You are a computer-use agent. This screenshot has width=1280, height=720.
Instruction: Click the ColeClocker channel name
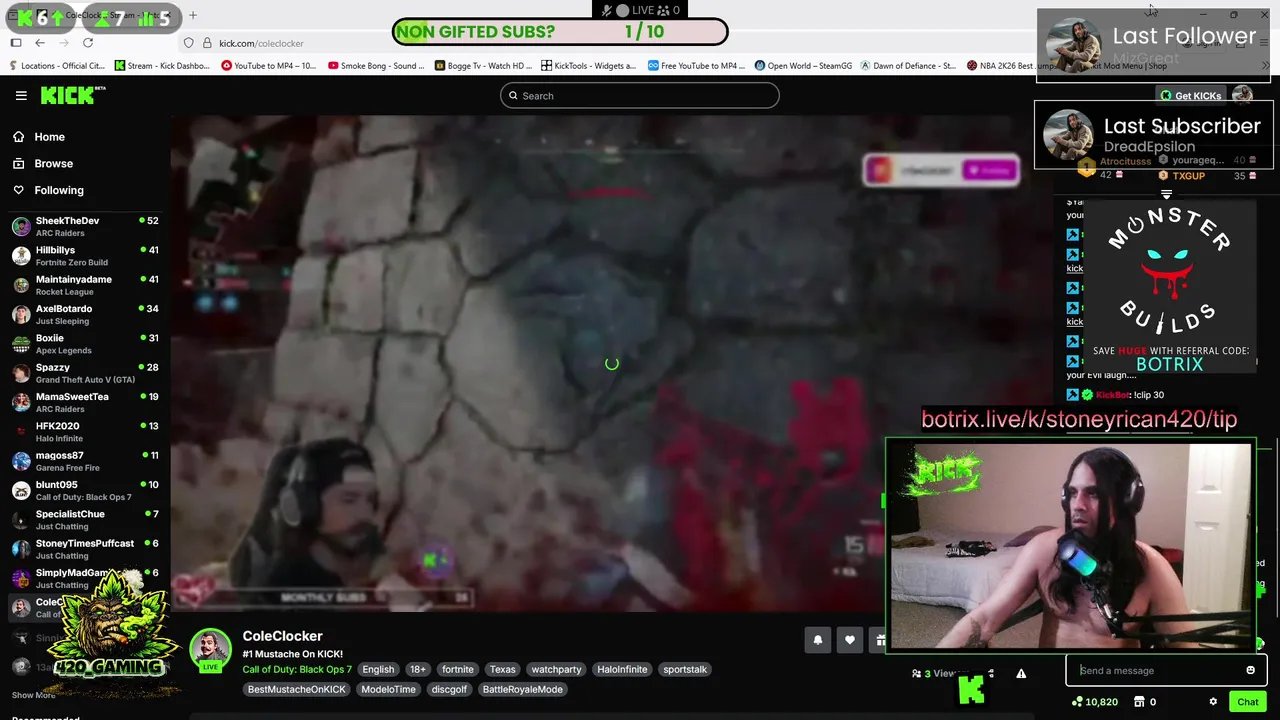(282, 636)
